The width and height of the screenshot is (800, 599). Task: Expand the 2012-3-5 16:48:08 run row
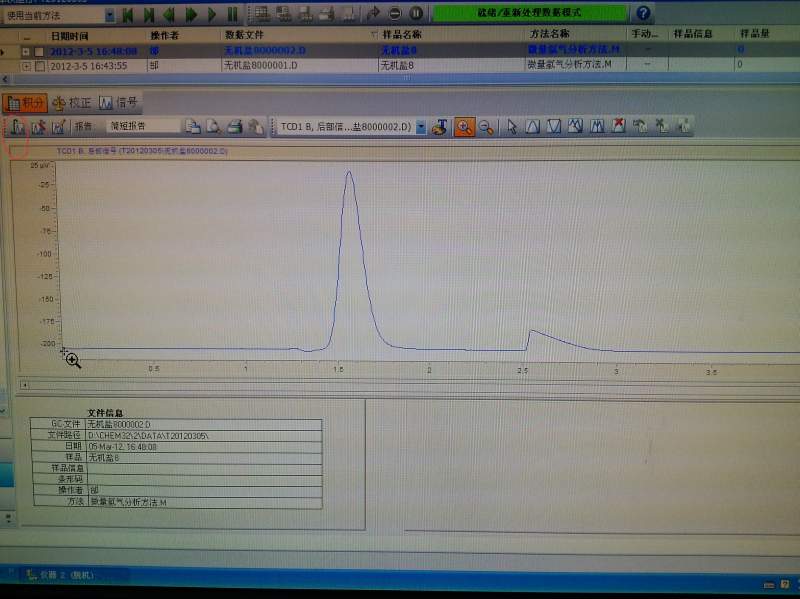tap(26, 52)
